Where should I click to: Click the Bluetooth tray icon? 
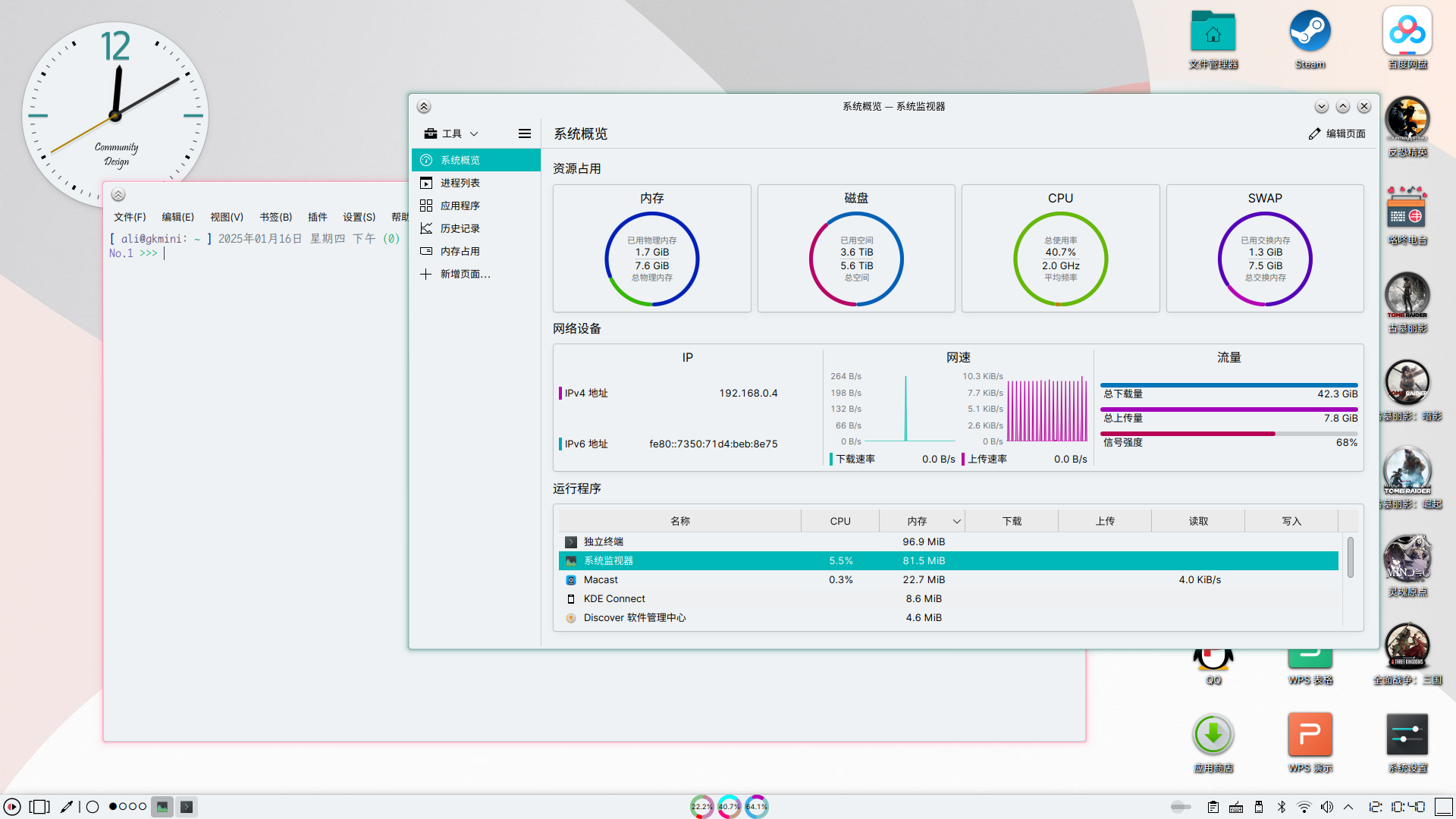(x=1282, y=807)
